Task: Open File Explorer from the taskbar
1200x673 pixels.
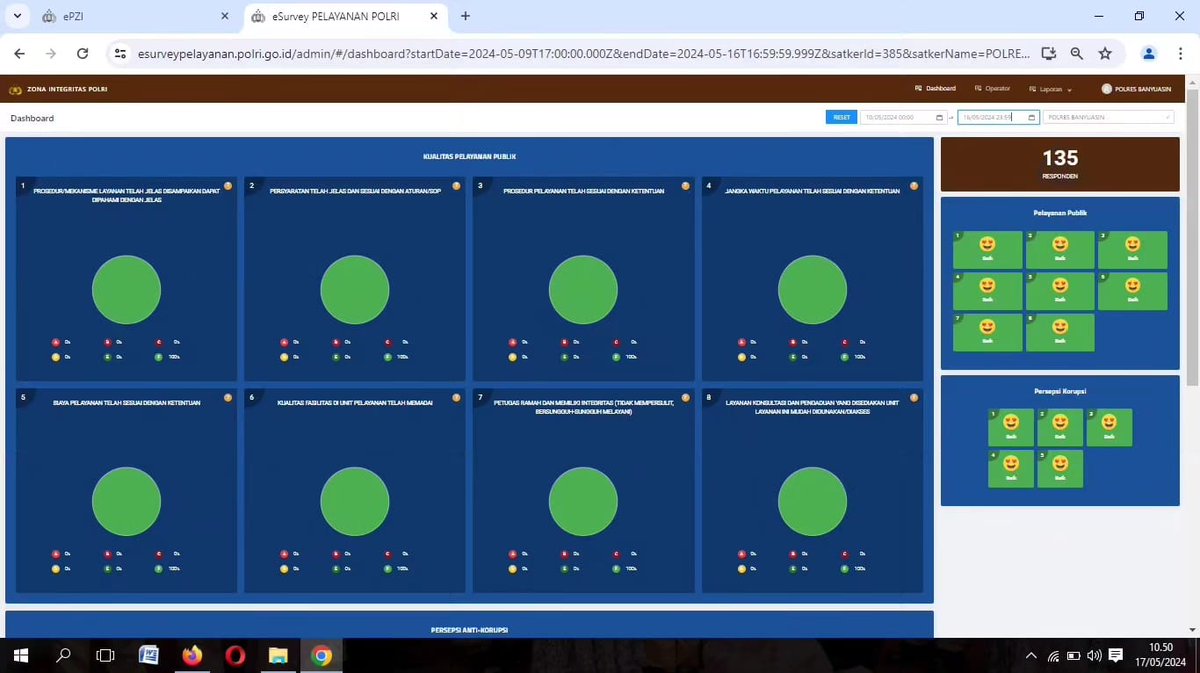Action: (278, 656)
